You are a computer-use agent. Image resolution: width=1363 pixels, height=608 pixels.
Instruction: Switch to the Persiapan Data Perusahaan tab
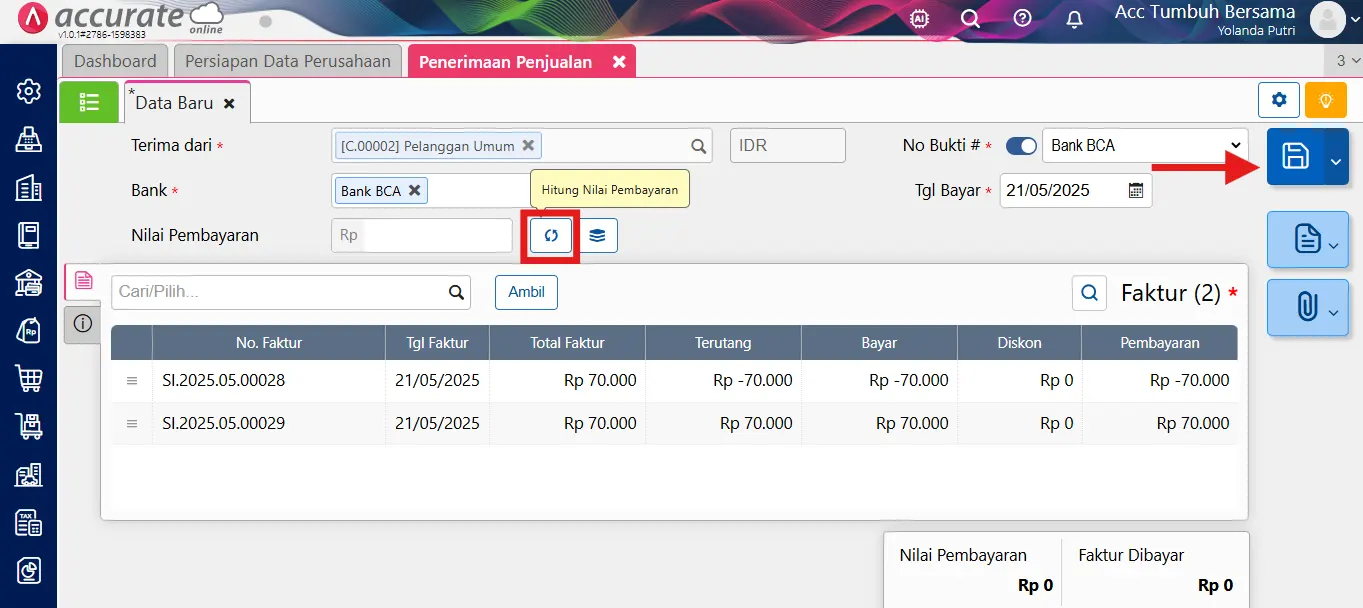287,61
